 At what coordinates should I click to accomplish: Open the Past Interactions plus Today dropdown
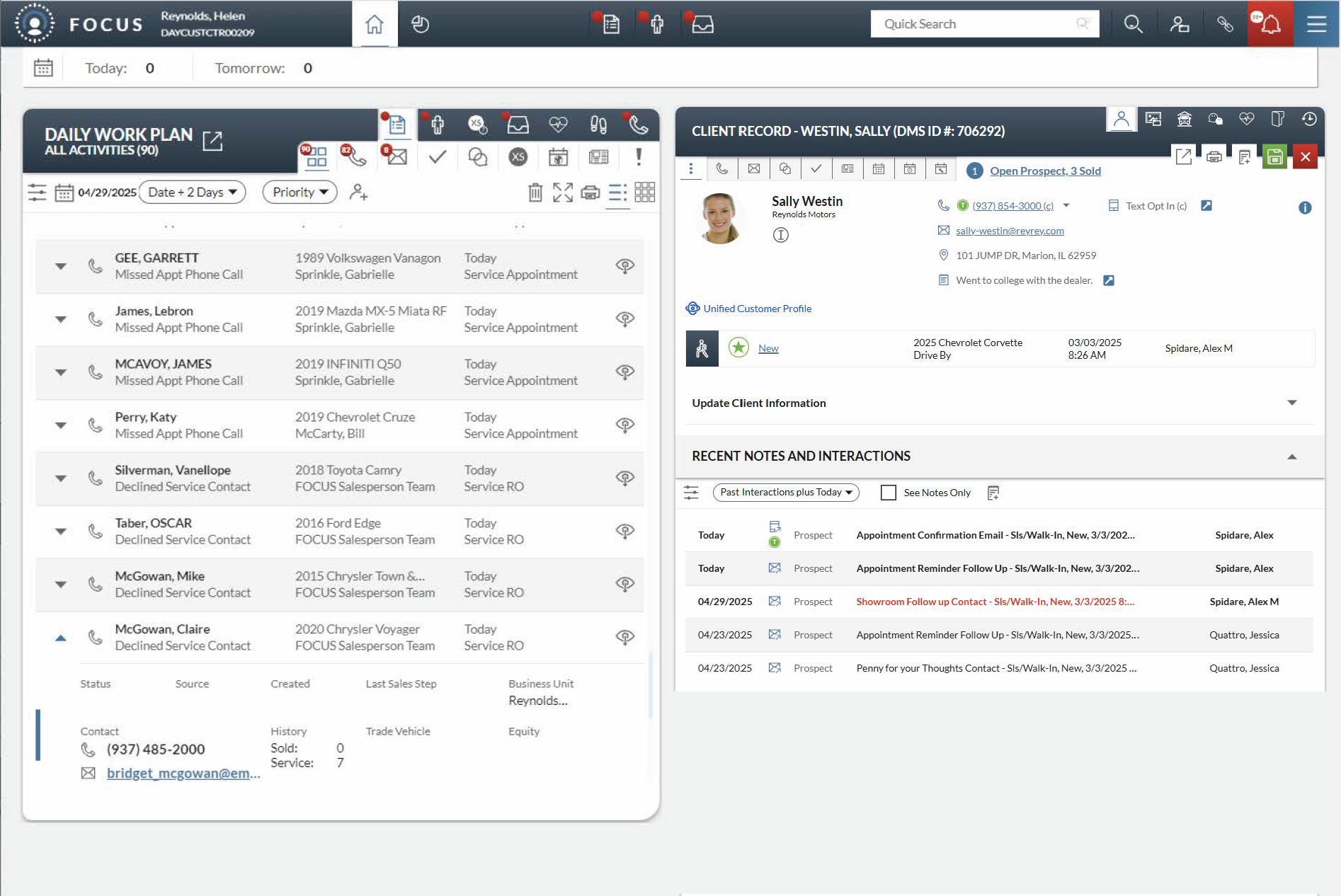(785, 492)
